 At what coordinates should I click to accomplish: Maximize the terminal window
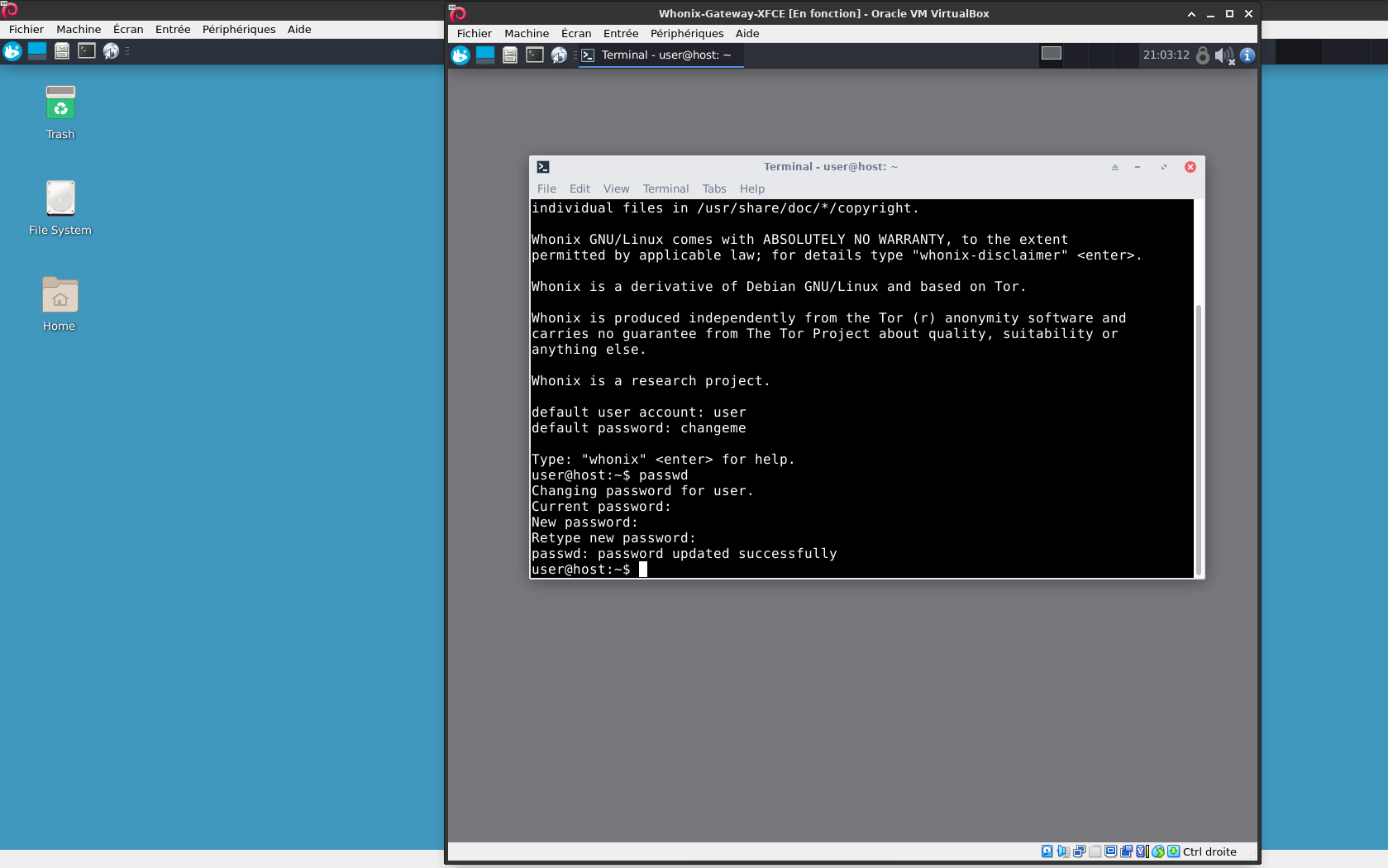coord(1163,167)
